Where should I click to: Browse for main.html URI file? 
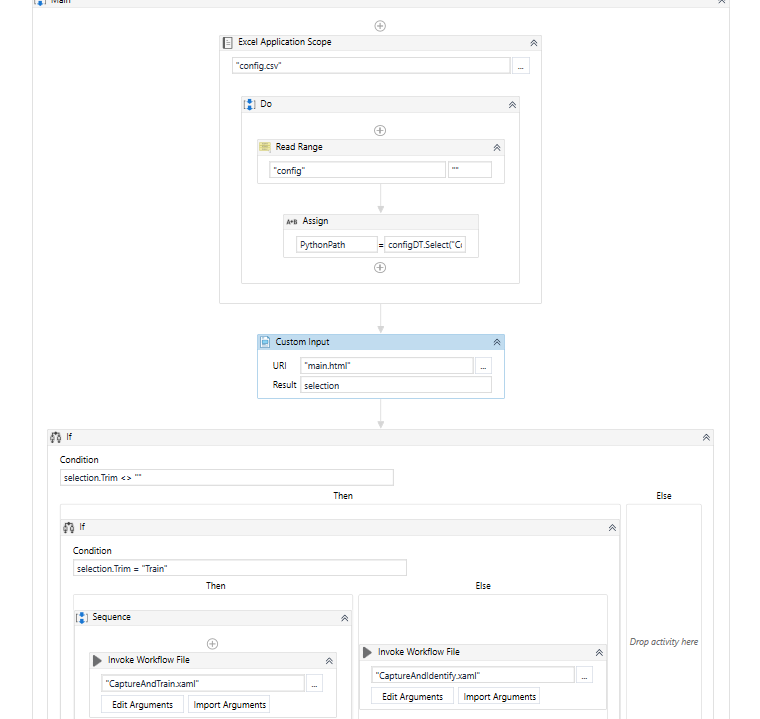pos(483,366)
